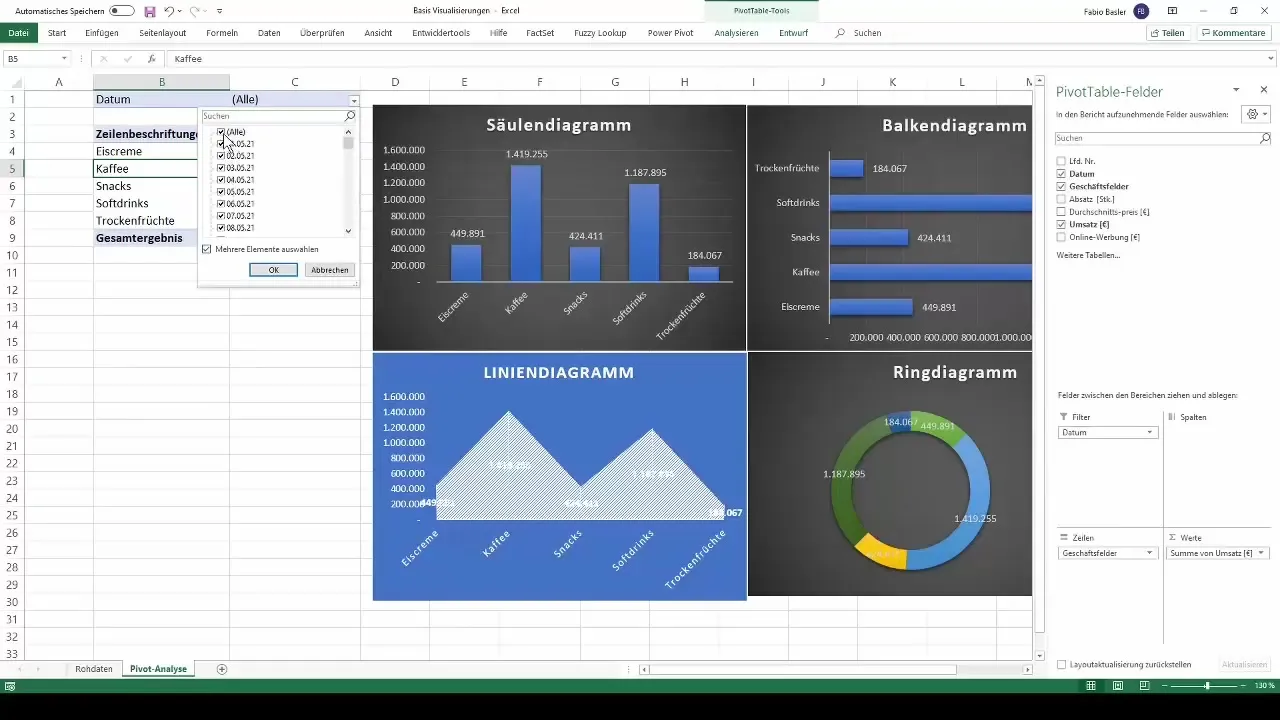
Task: Click the Undo arrow icon
Action: pos(169,11)
